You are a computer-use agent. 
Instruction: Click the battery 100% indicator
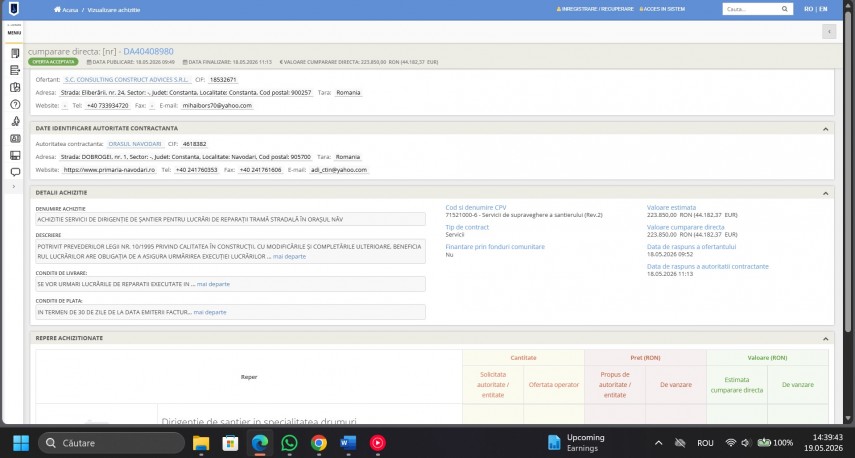pos(775,443)
